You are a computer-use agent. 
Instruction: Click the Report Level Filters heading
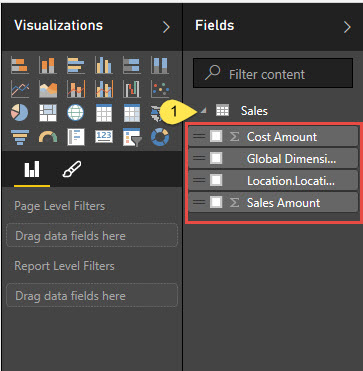click(x=64, y=266)
